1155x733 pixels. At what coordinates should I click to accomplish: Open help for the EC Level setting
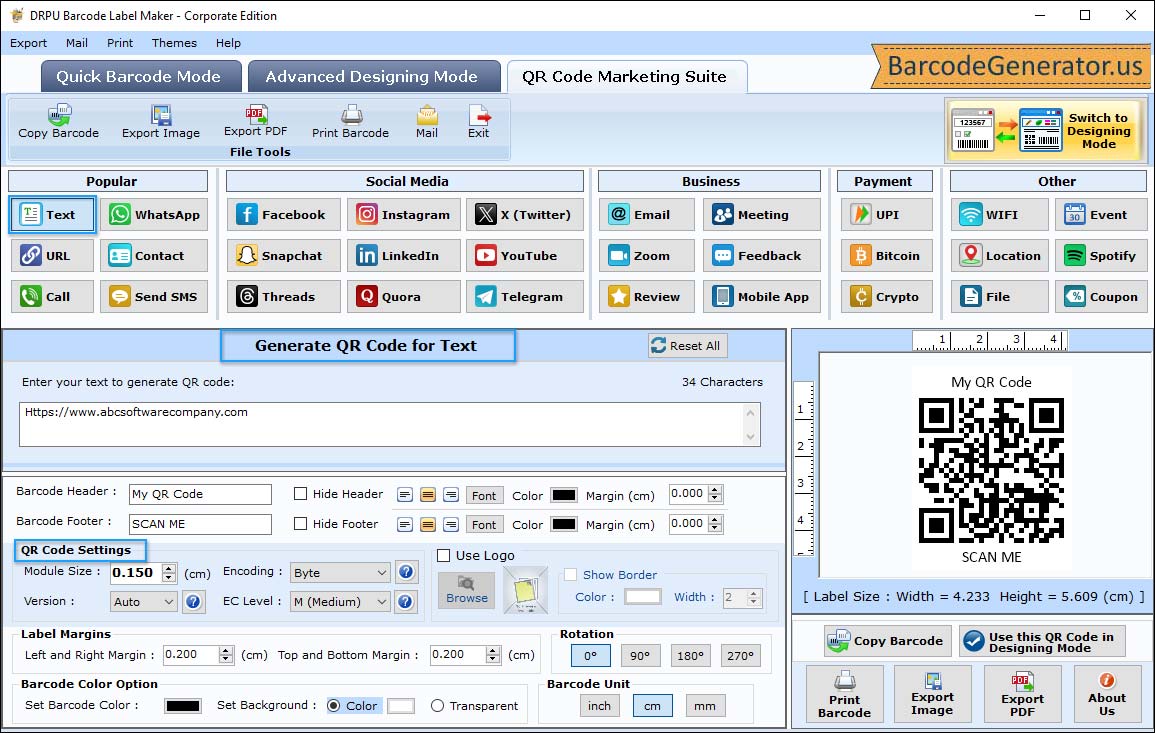(405, 602)
